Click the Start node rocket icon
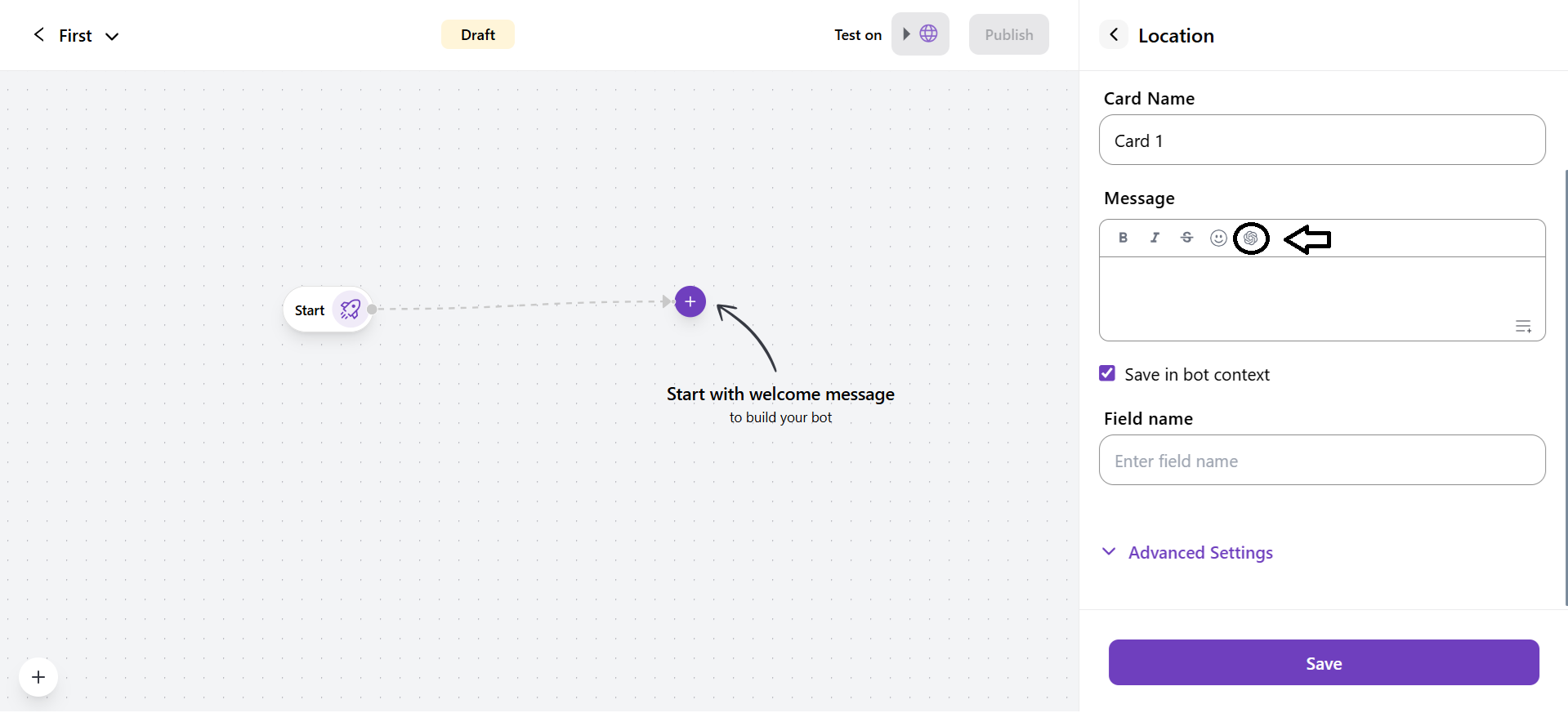1568x713 pixels. pos(351,310)
